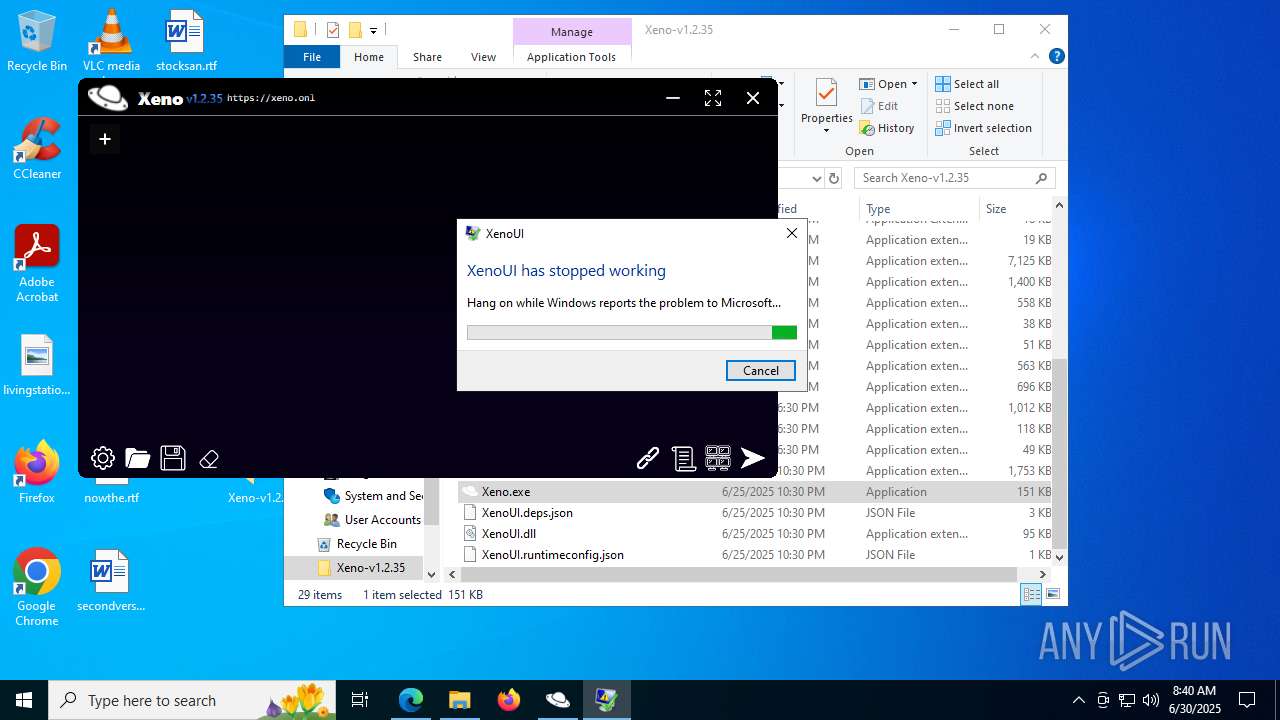
Task: Click the Xeno execute arrow icon
Action: tap(753, 458)
